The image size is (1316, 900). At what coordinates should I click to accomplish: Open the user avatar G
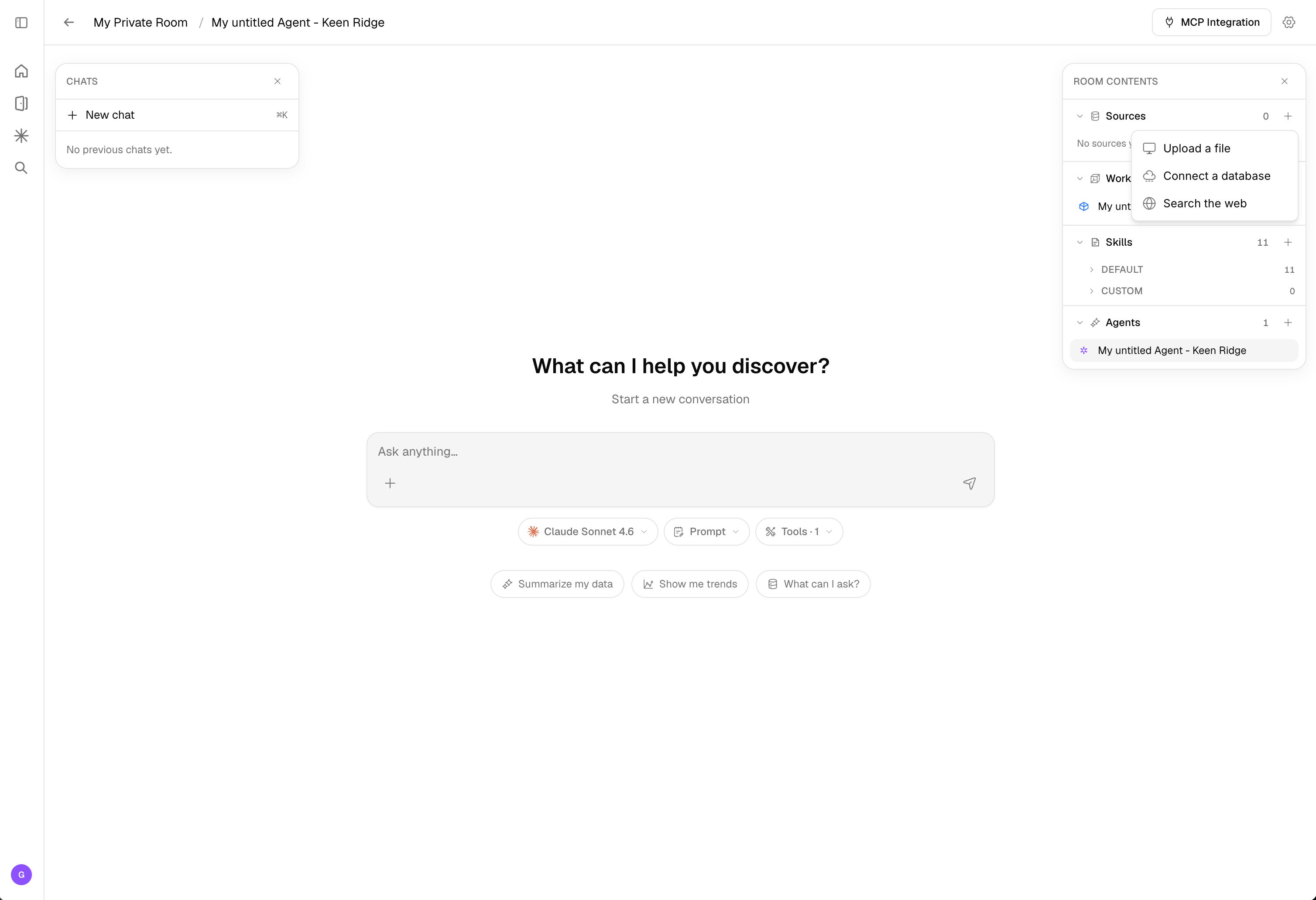[21, 874]
